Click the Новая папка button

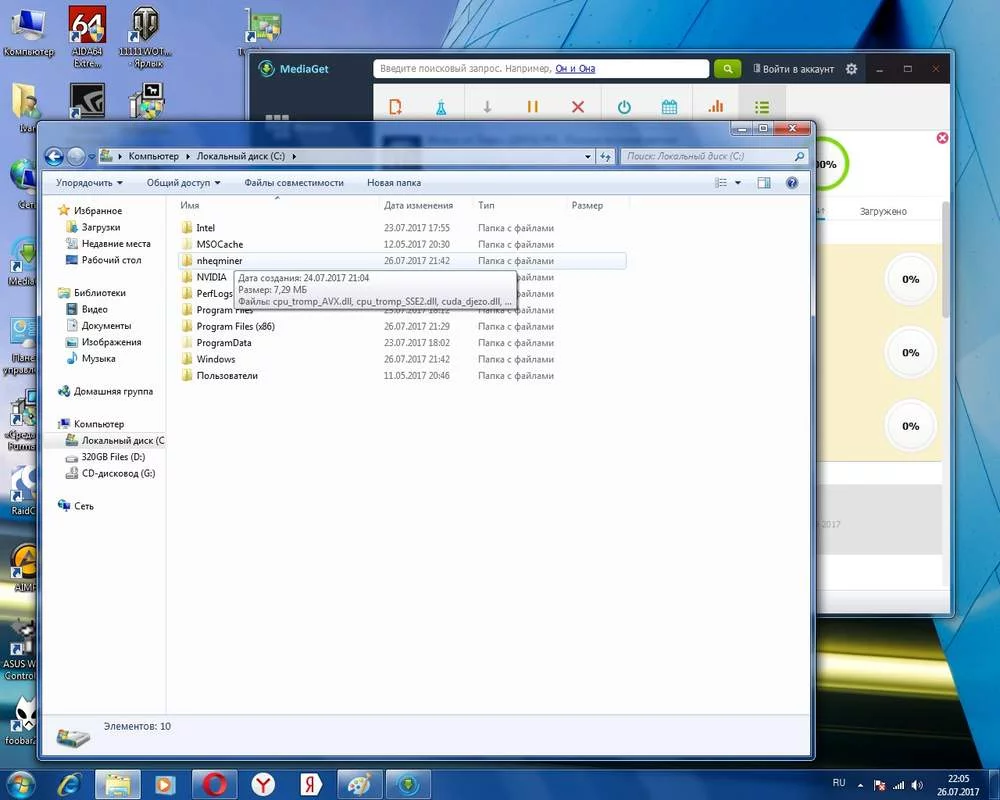pyautogui.click(x=394, y=183)
